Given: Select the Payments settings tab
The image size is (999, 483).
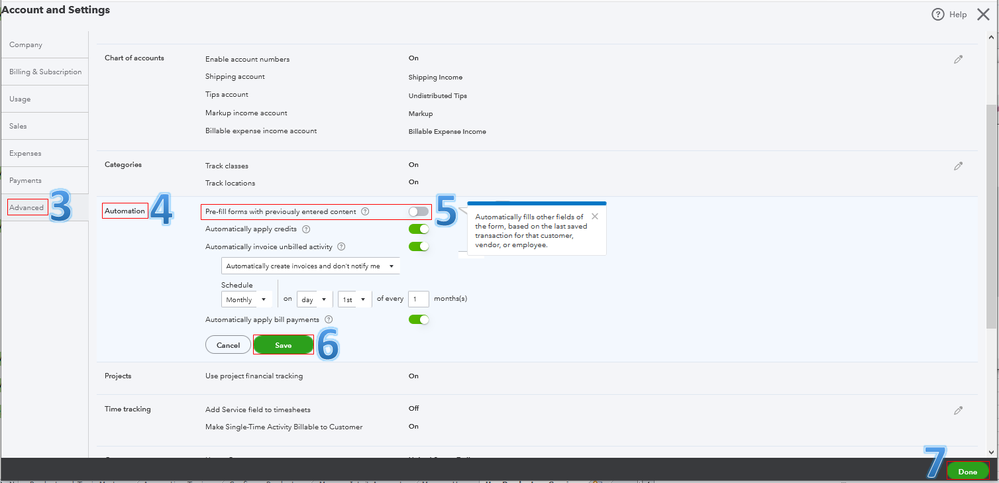Looking at the screenshot, I should [x=45, y=180].
